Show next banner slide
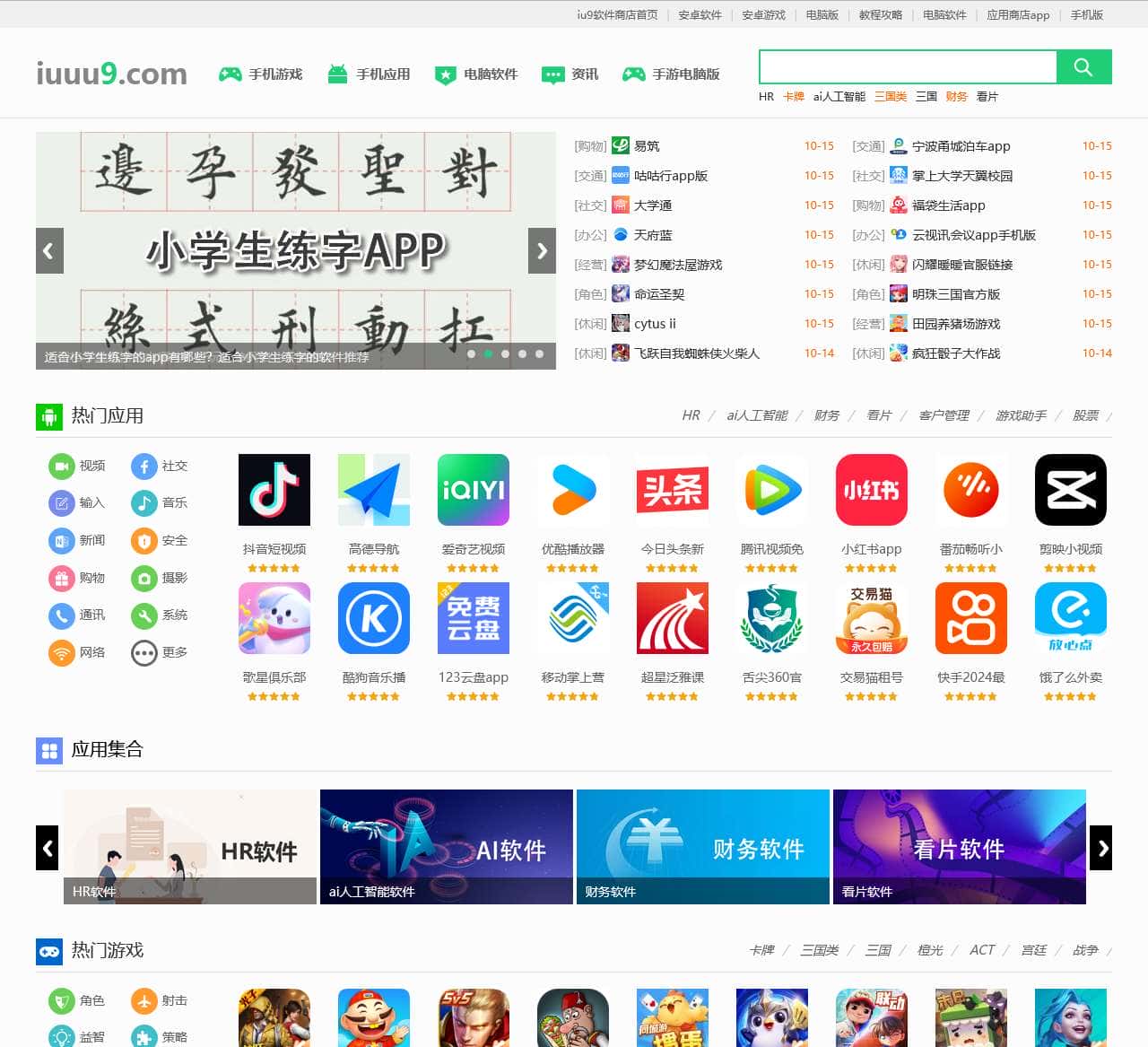This screenshot has width=1148, height=1047. [x=542, y=251]
